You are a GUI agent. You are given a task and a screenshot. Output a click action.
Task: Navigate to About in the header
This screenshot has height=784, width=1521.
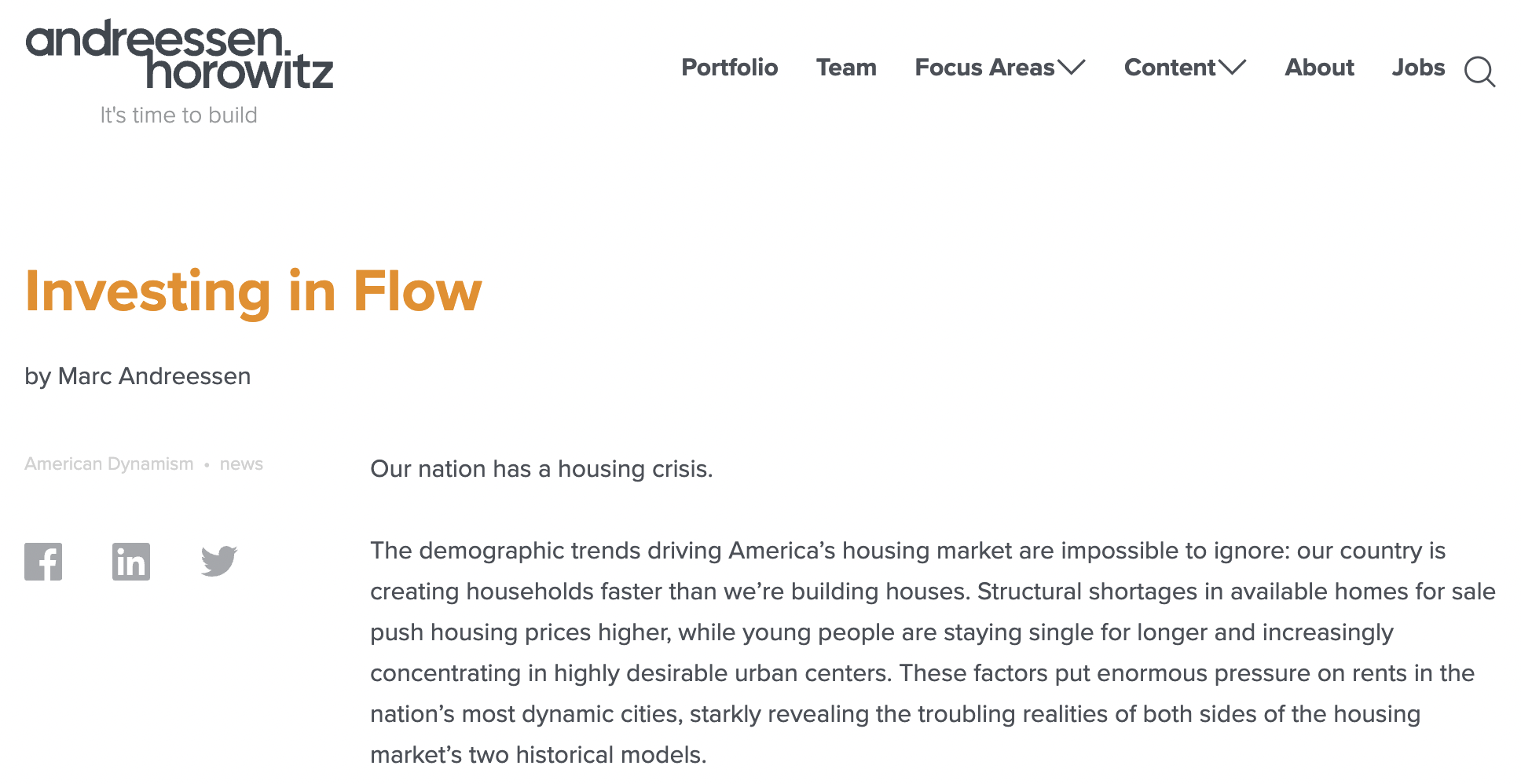[1320, 68]
